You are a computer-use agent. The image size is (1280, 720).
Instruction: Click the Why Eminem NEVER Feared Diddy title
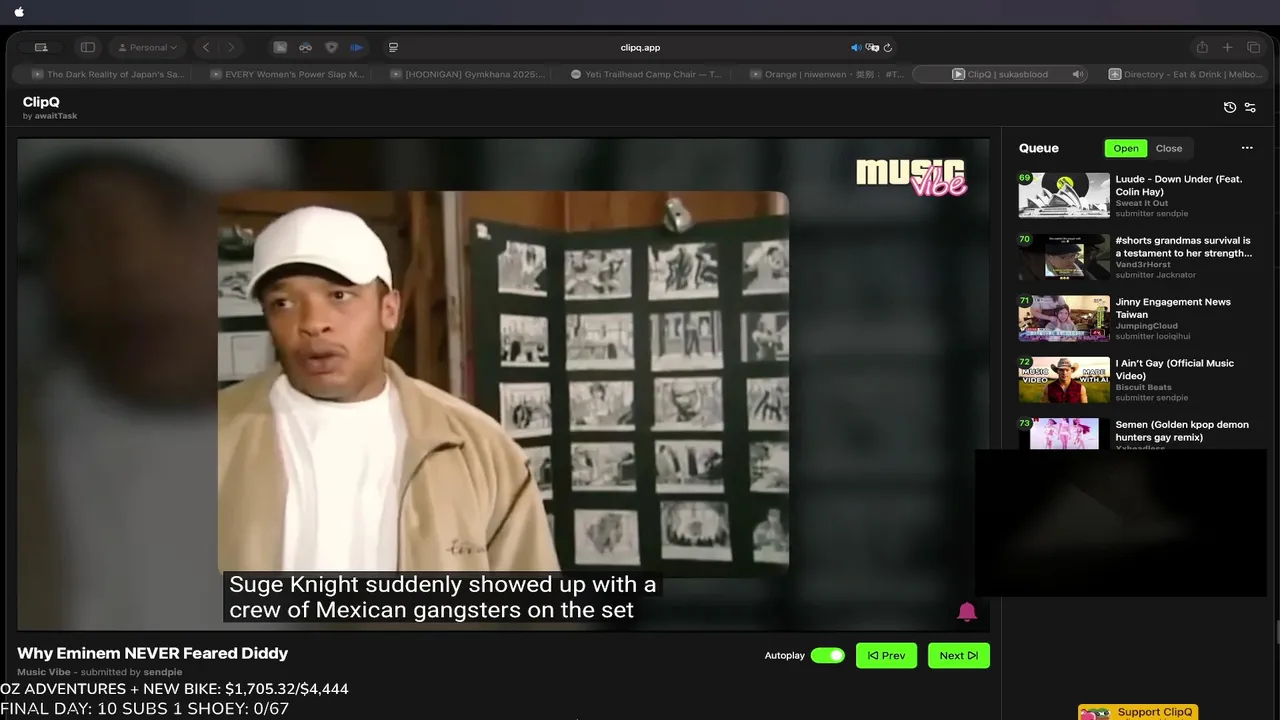152,653
